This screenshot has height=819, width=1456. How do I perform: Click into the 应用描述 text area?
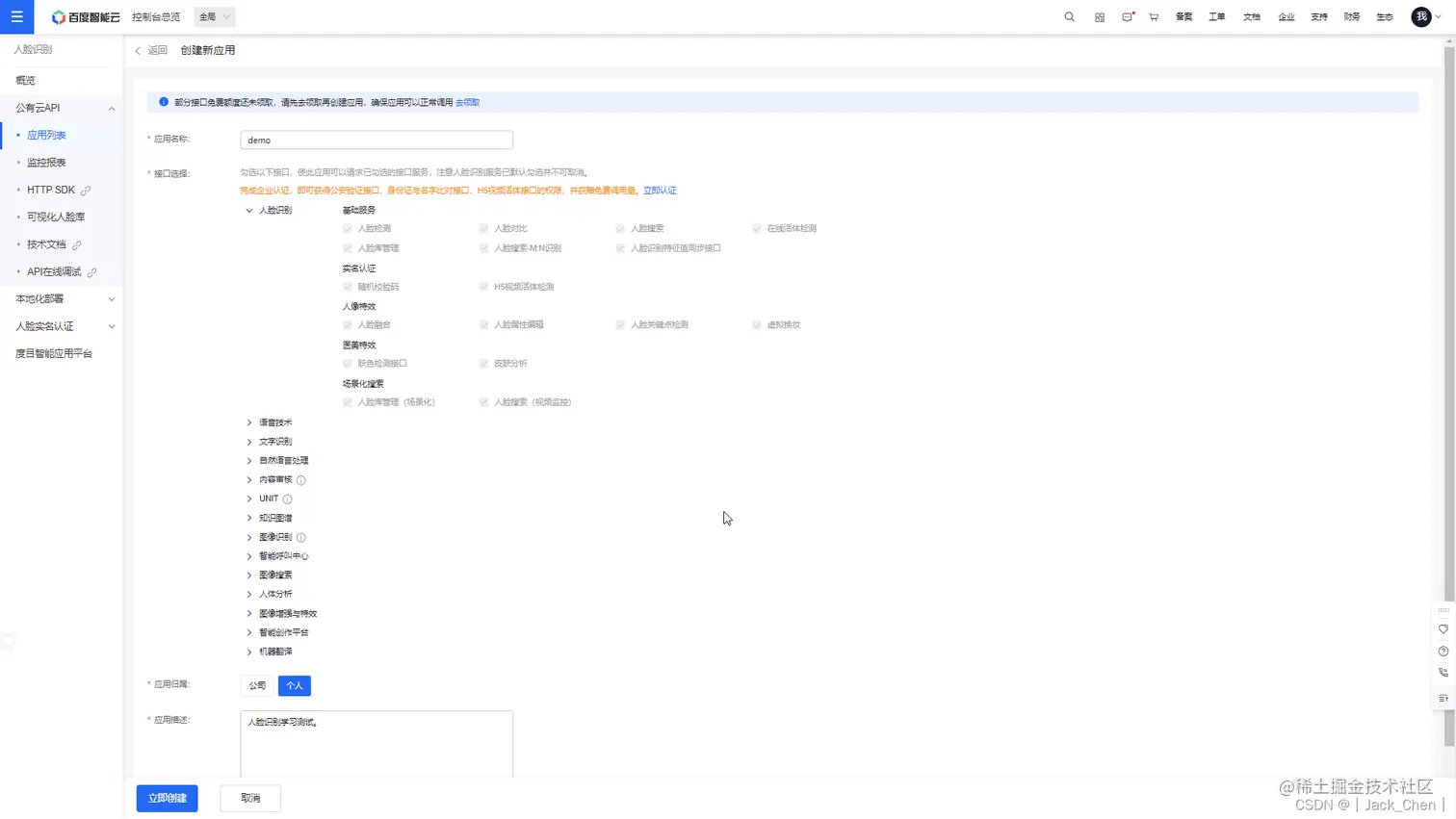[x=377, y=744]
